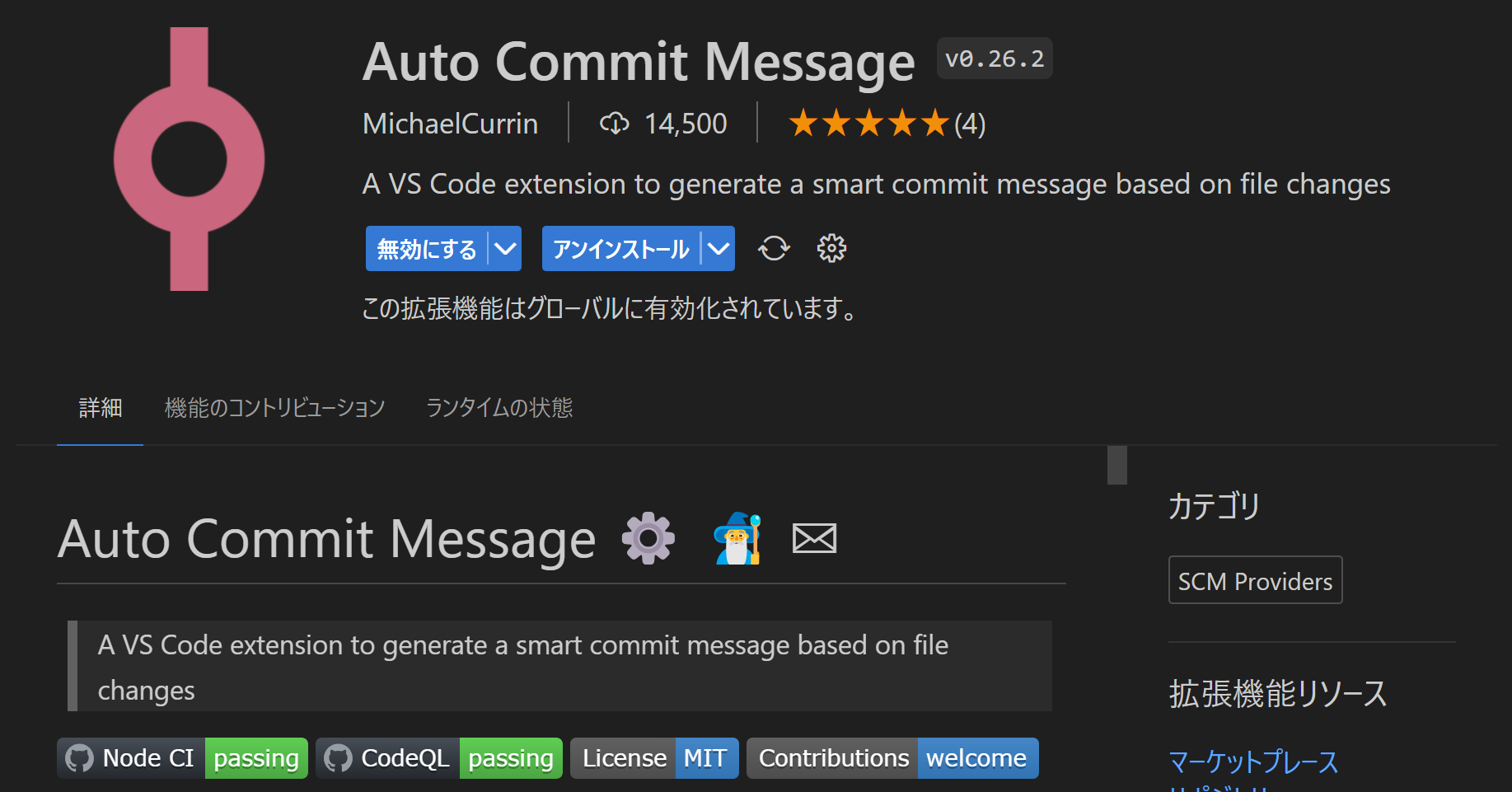
Task: Open the マーケットプレース link
Action: [1253, 762]
